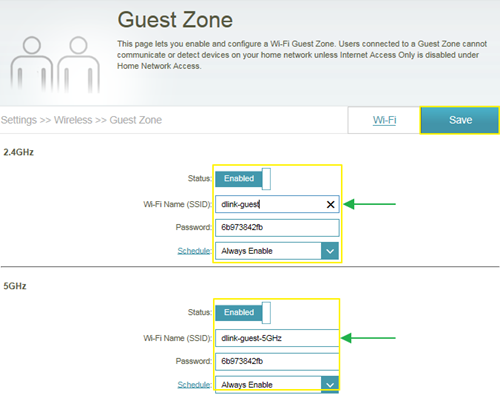Click the 5GHz Schedule dropdown chevron icon
The width and height of the screenshot is (500, 395).
point(330,385)
